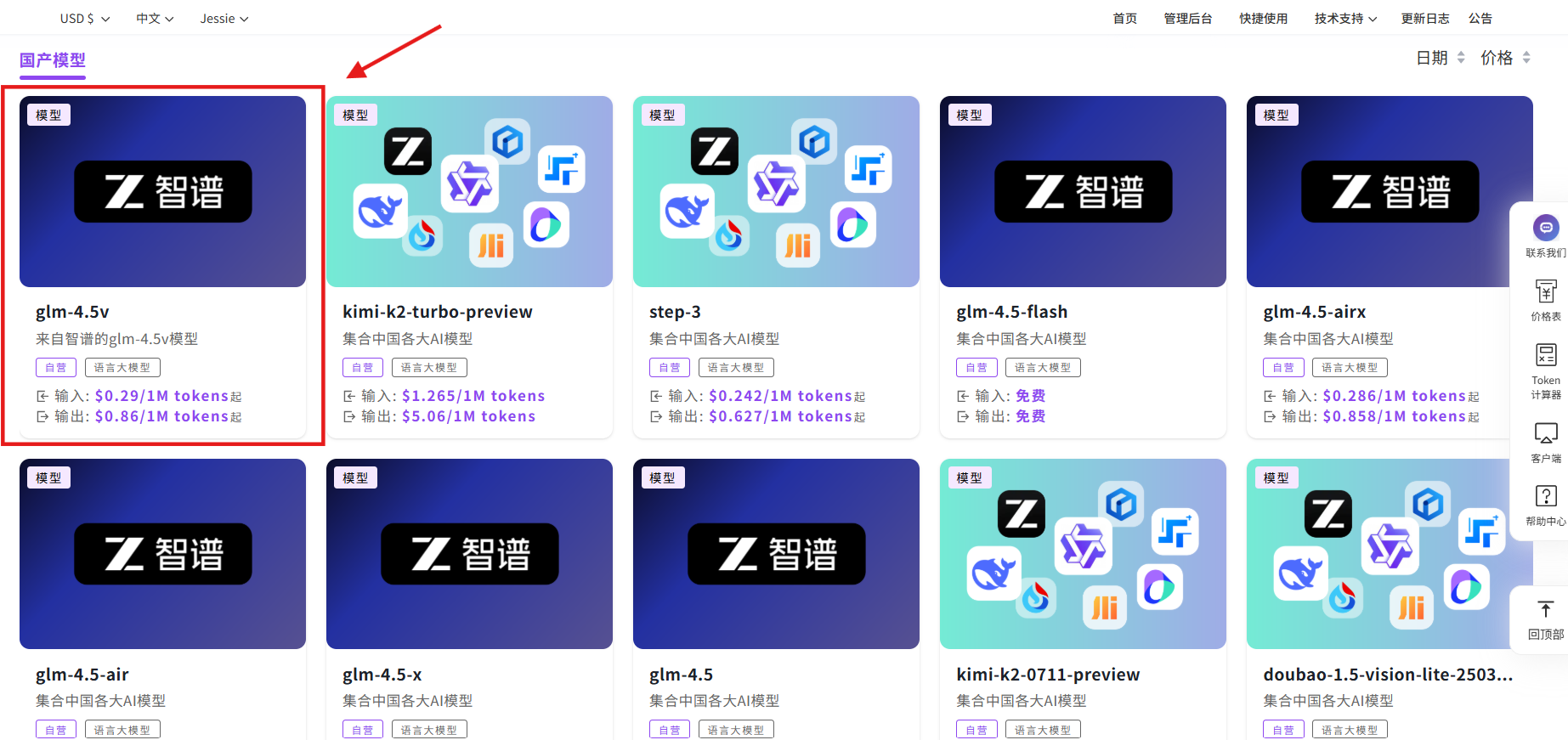Expand the 技术支持 menu
The width and height of the screenshot is (1568, 740).
[1345, 19]
